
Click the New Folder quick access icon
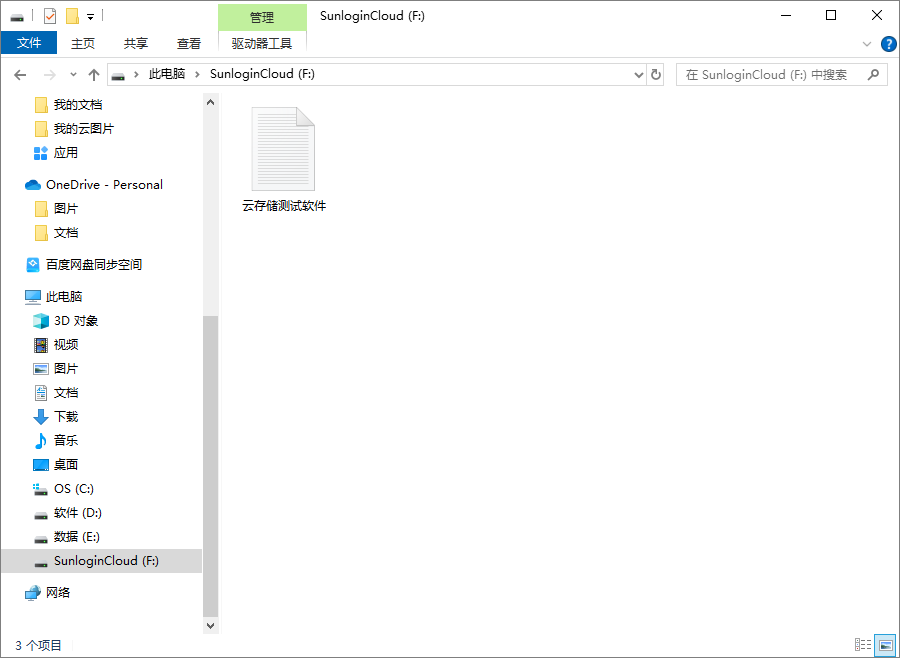[72, 16]
